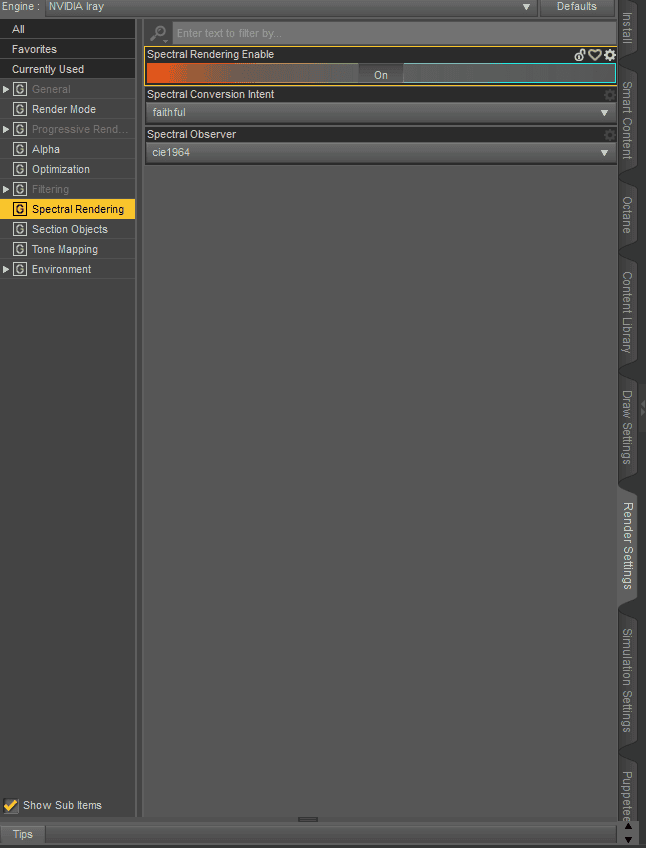Click the G icon beside Alpha
This screenshot has width=646, height=848.
pyautogui.click(x=20, y=149)
